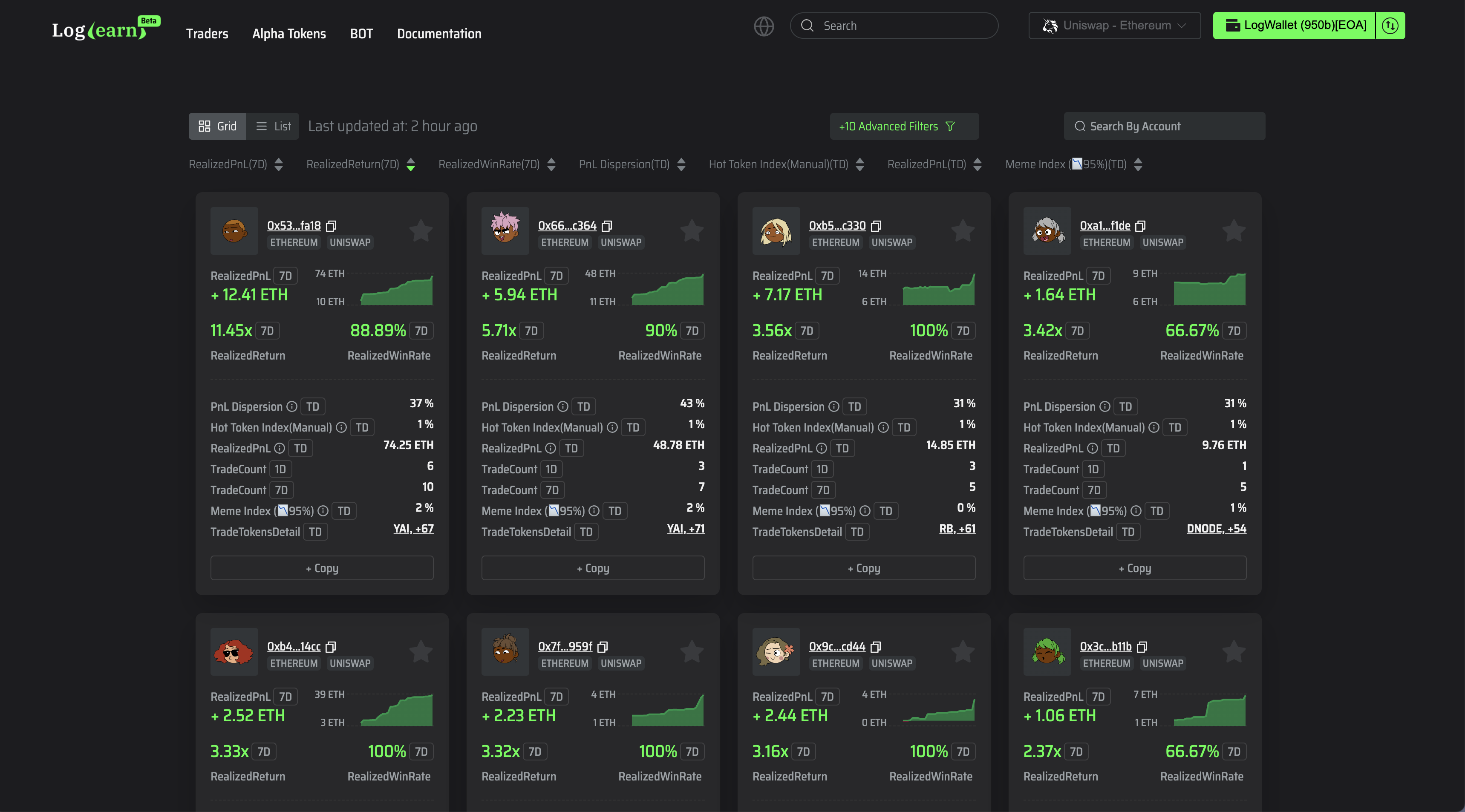Open RB, +61 trade tokens detail
1465x812 pixels.
click(957, 529)
